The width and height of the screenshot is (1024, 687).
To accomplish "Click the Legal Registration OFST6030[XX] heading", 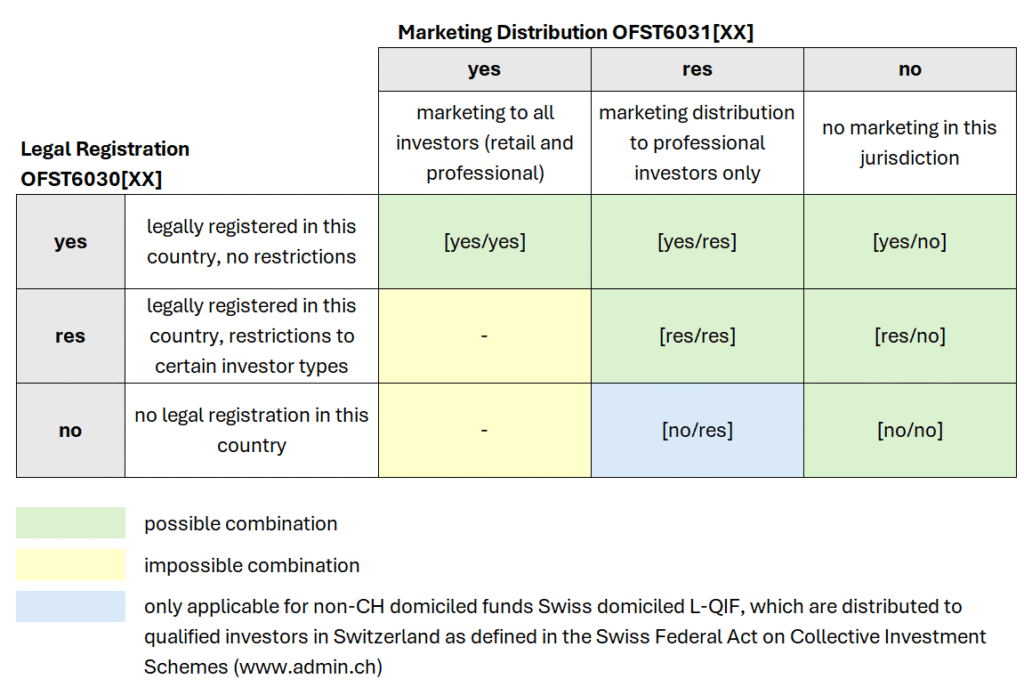I will click(105, 164).
